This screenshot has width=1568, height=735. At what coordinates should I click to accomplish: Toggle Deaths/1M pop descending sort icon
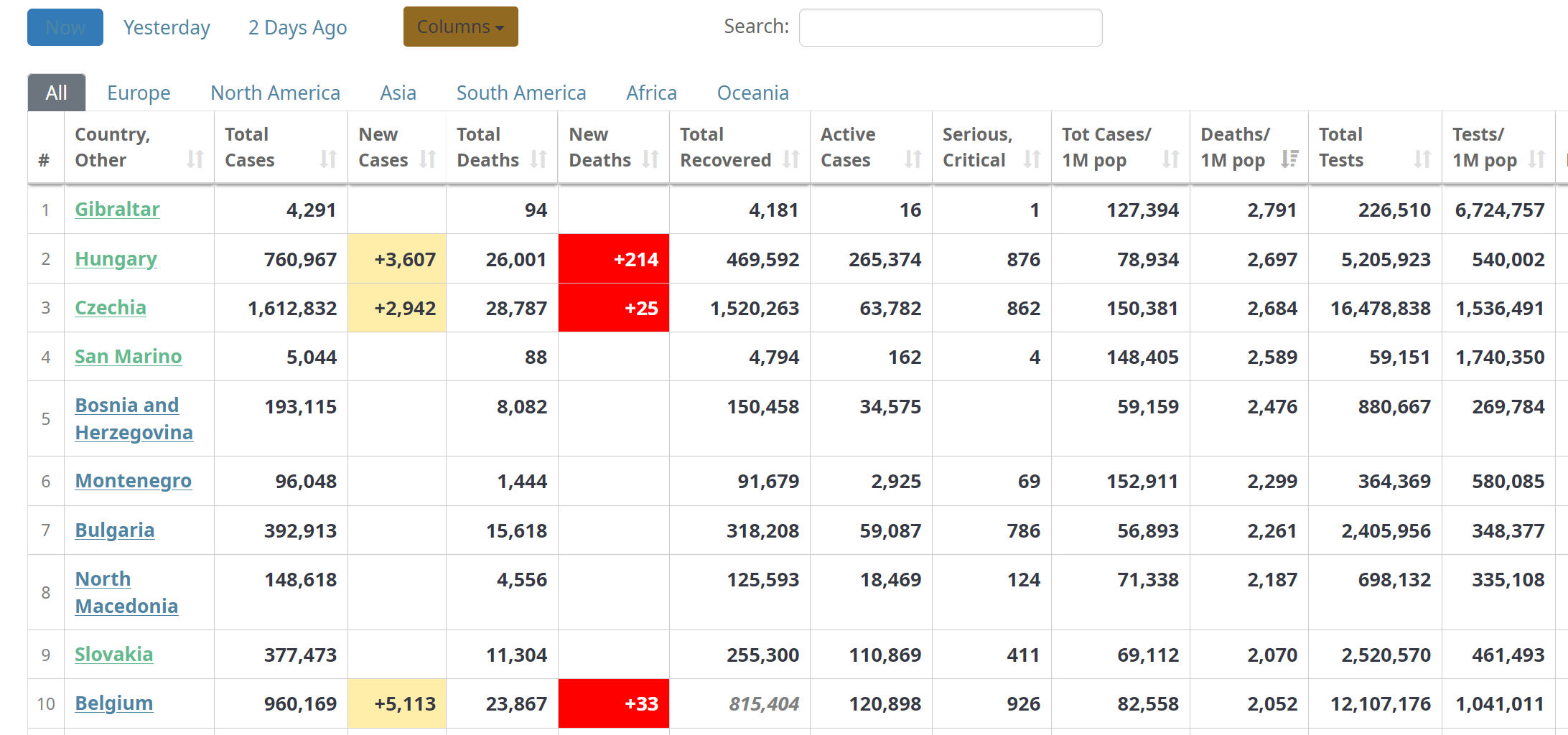pos(1289,159)
